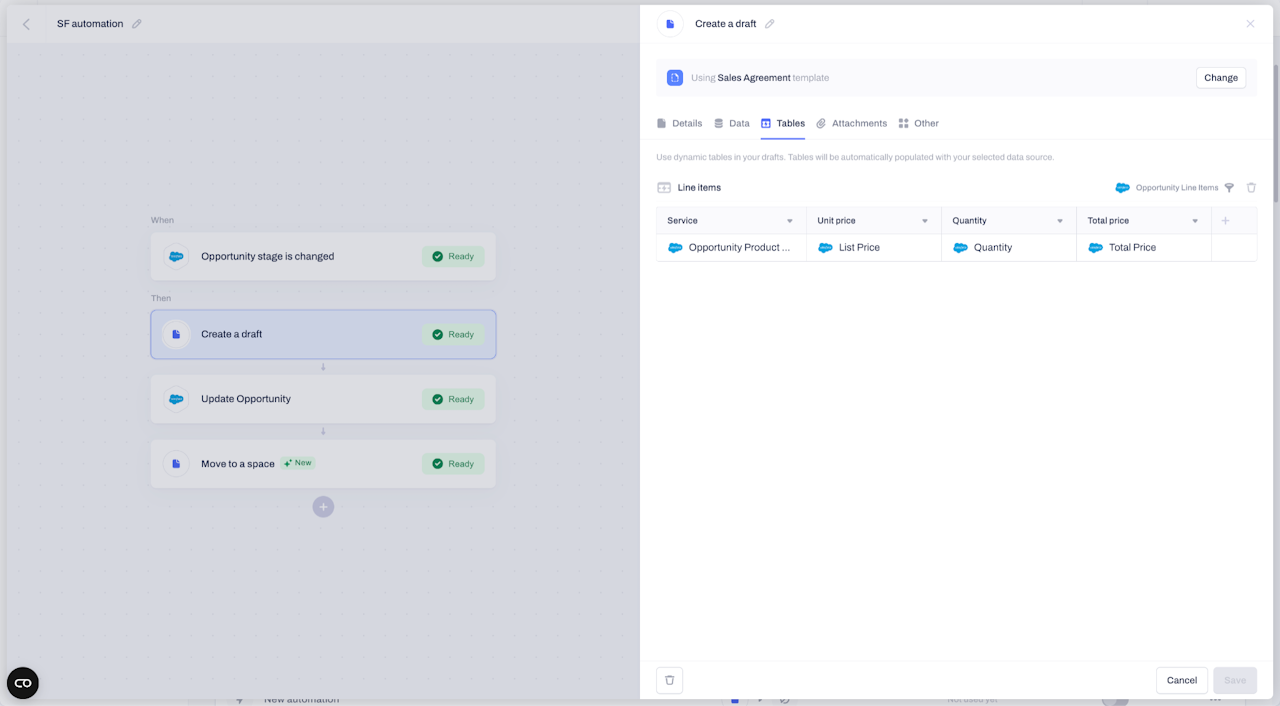Expand the Total price column dropdown

[x=1195, y=221]
